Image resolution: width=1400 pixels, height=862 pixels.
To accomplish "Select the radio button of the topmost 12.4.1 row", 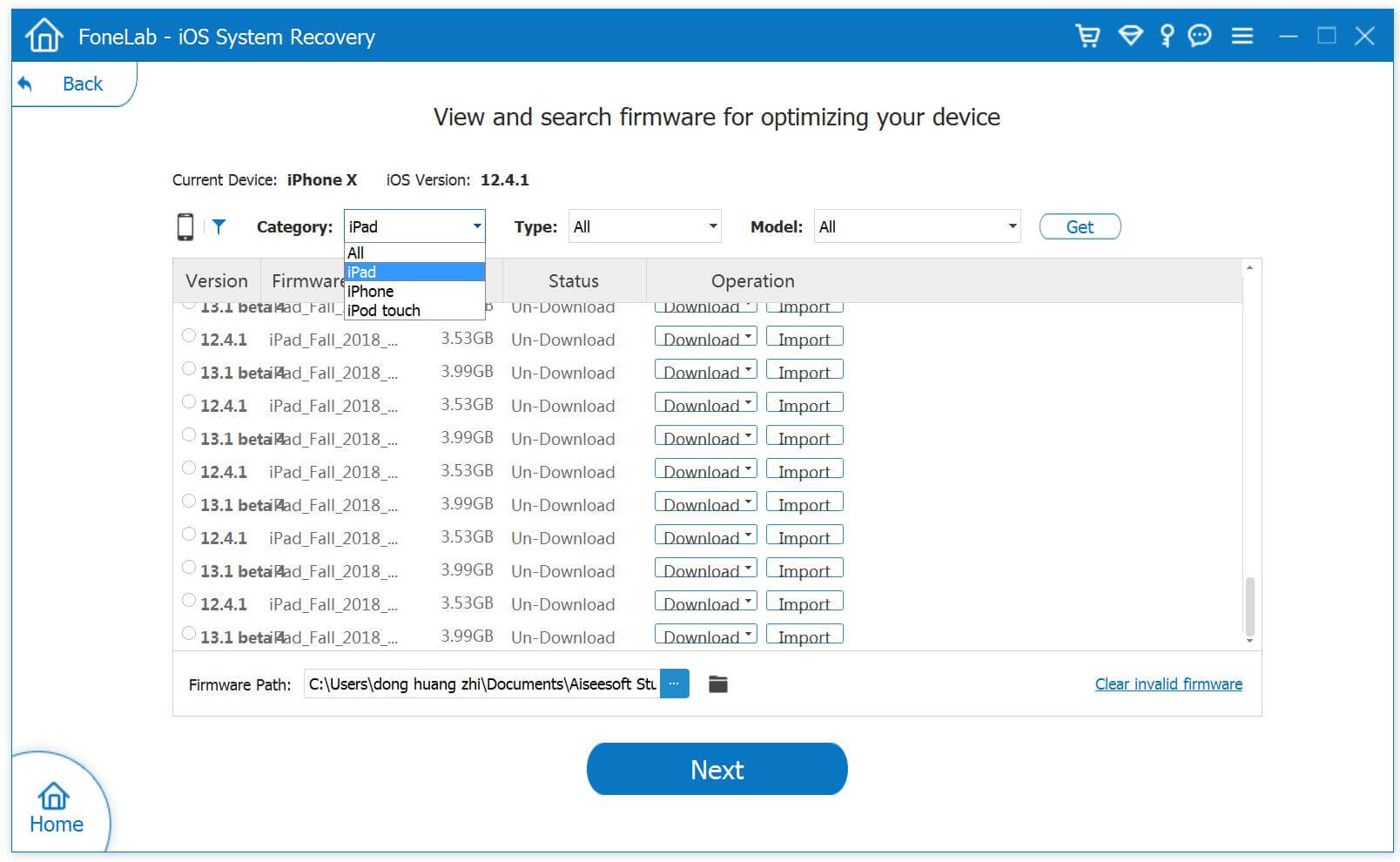I will [189, 336].
